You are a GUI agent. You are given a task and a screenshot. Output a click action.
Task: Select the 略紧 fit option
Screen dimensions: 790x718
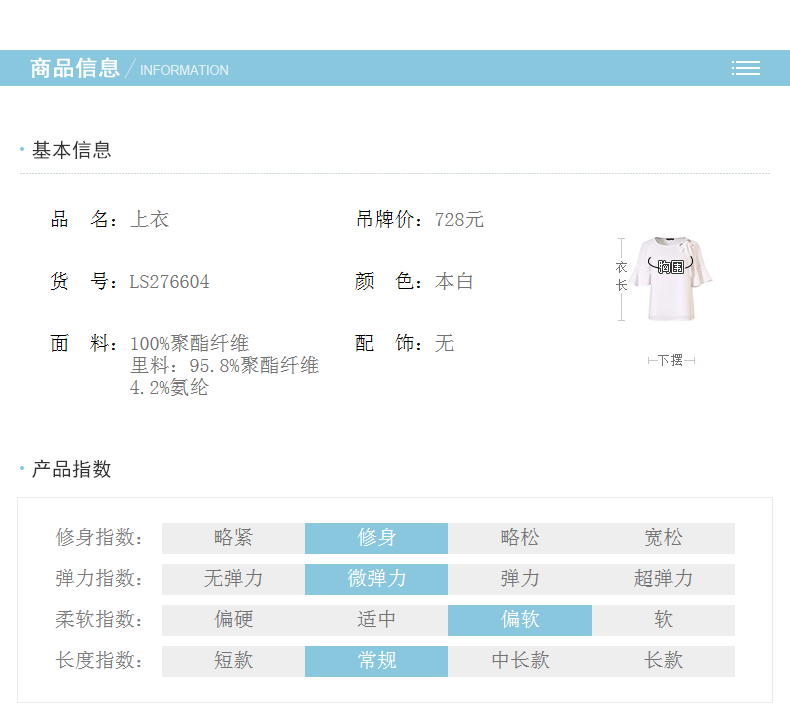point(233,538)
